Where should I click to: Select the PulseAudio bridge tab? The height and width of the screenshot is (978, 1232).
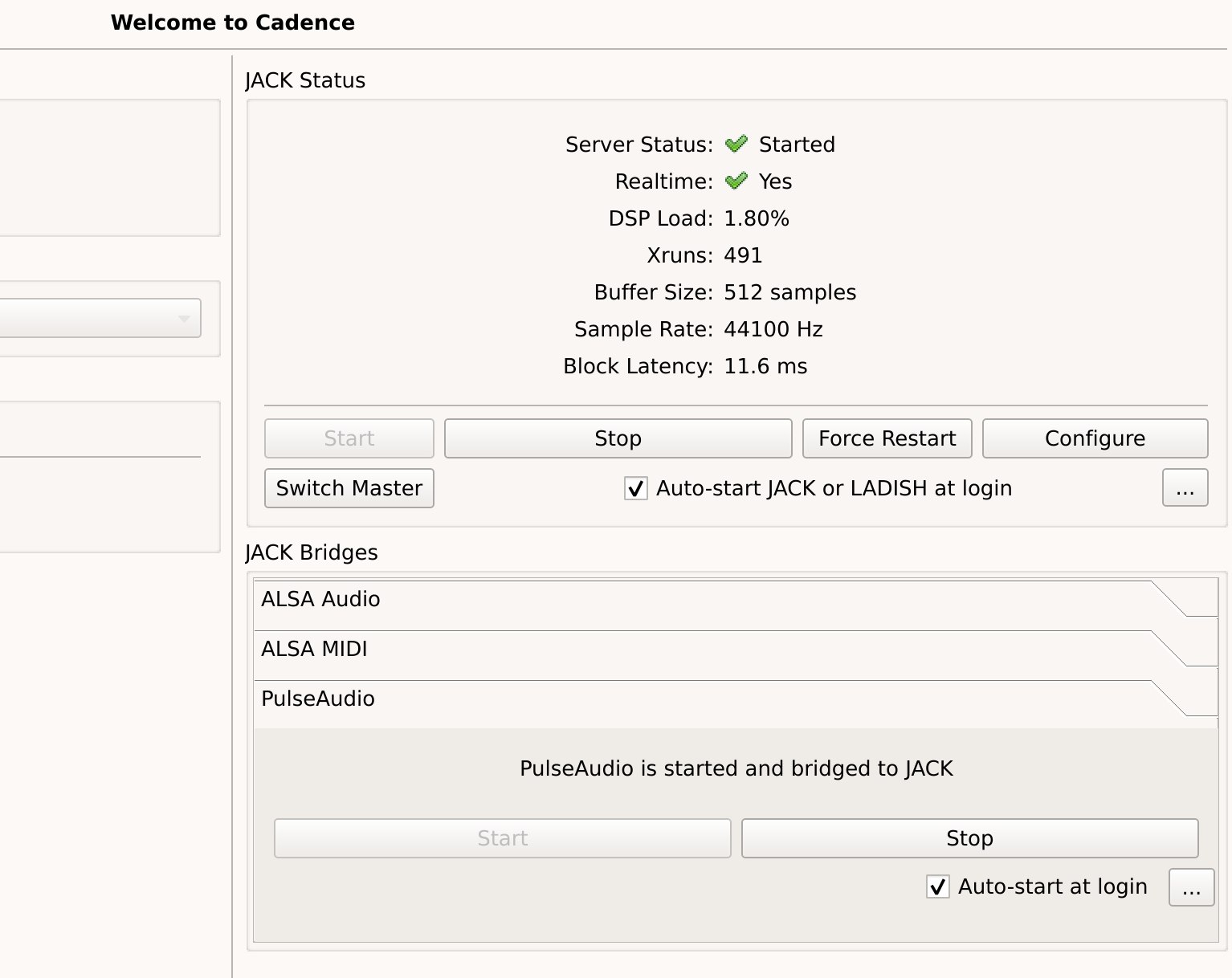pos(736,699)
